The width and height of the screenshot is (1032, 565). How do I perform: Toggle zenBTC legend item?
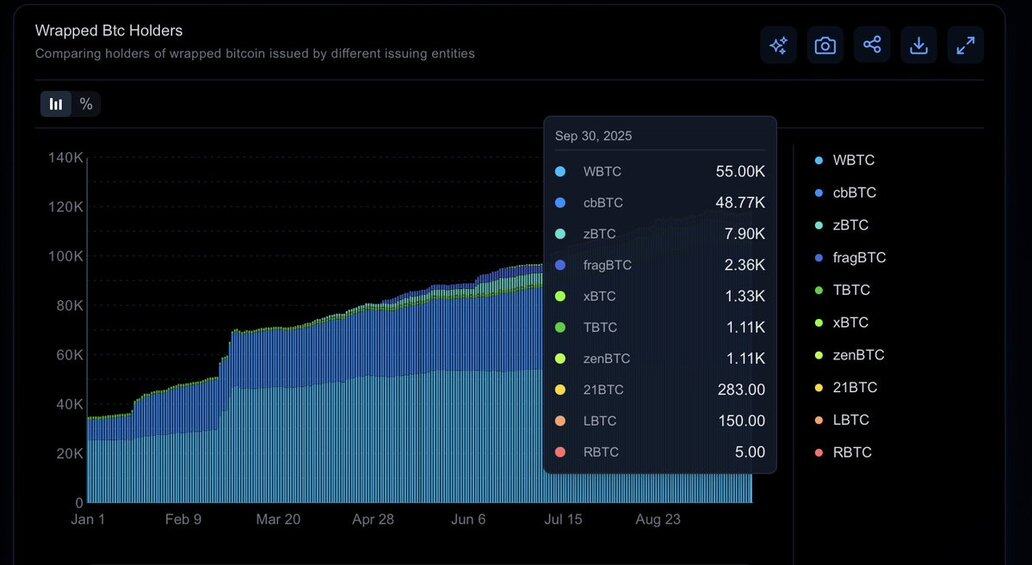(x=858, y=355)
